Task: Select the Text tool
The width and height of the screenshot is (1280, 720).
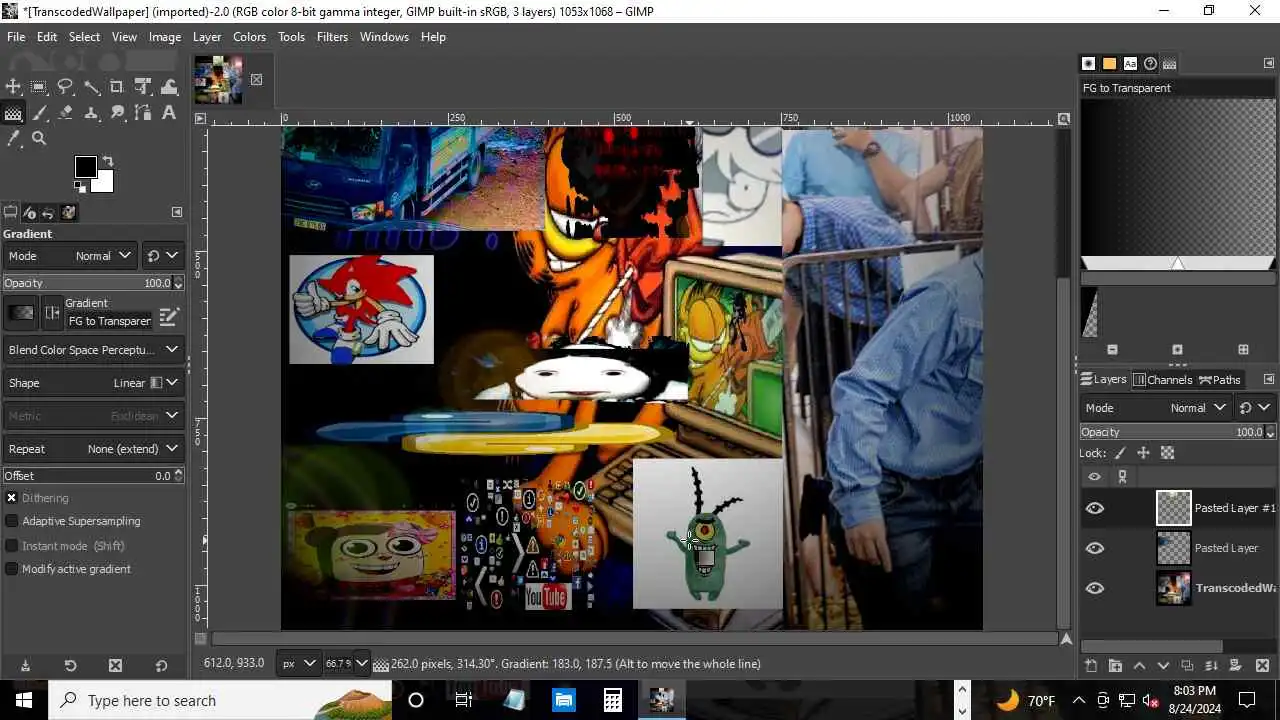Action: [x=169, y=113]
